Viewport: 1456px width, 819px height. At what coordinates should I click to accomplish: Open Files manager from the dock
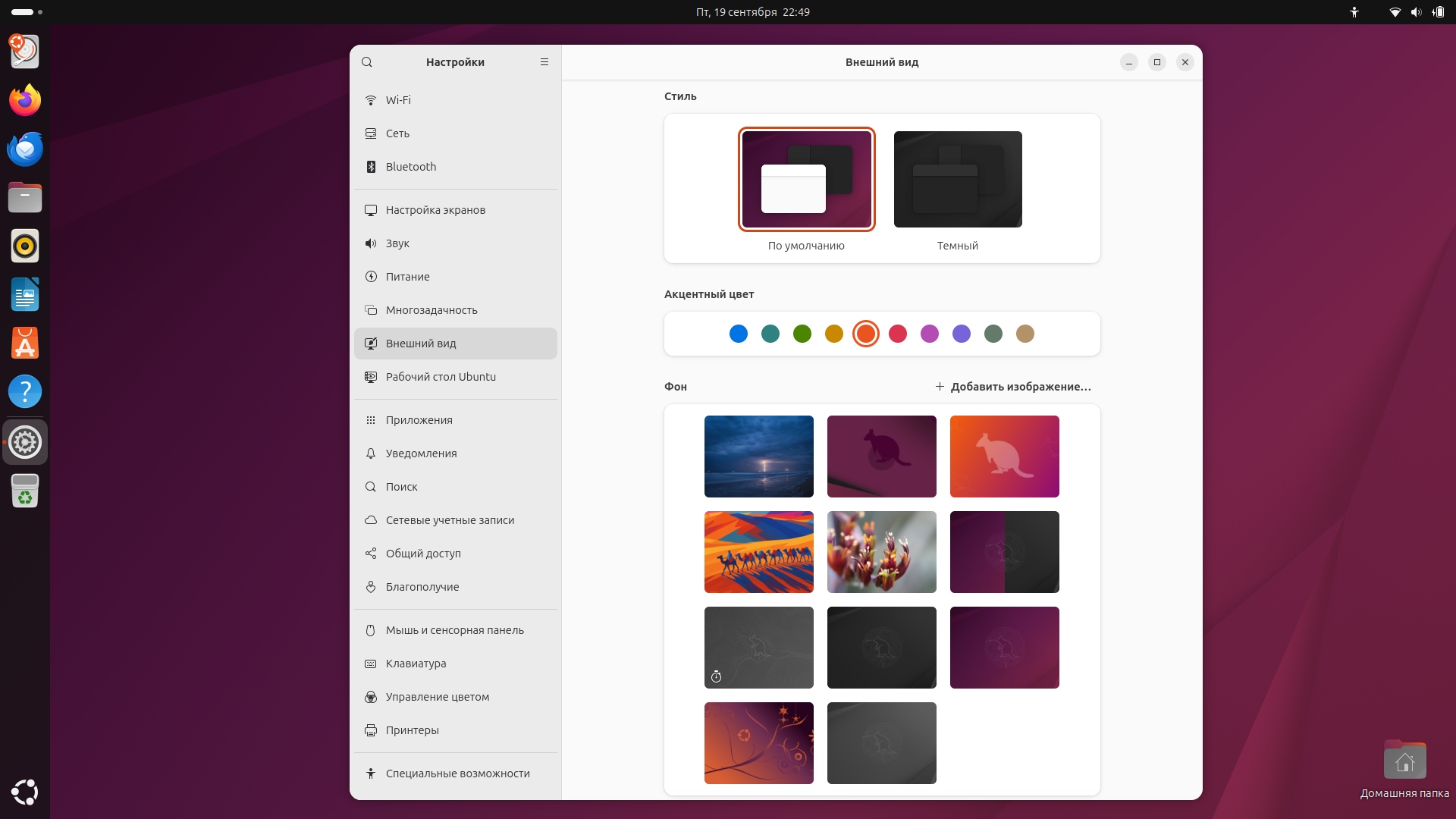coord(25,197)
